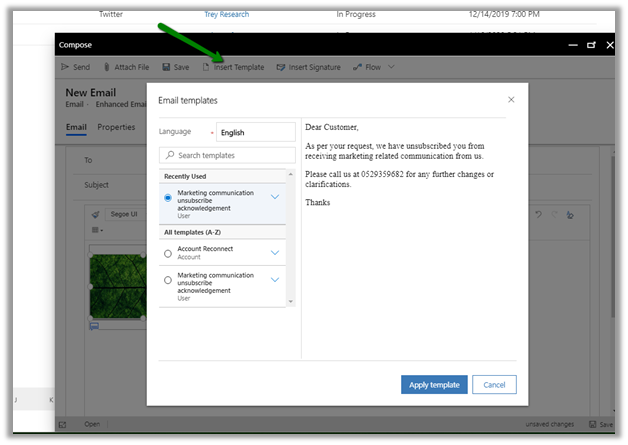Close the Email templates dialog
Image resolution: width=628 pixels, height=445 pixels.
coord(511,100)
